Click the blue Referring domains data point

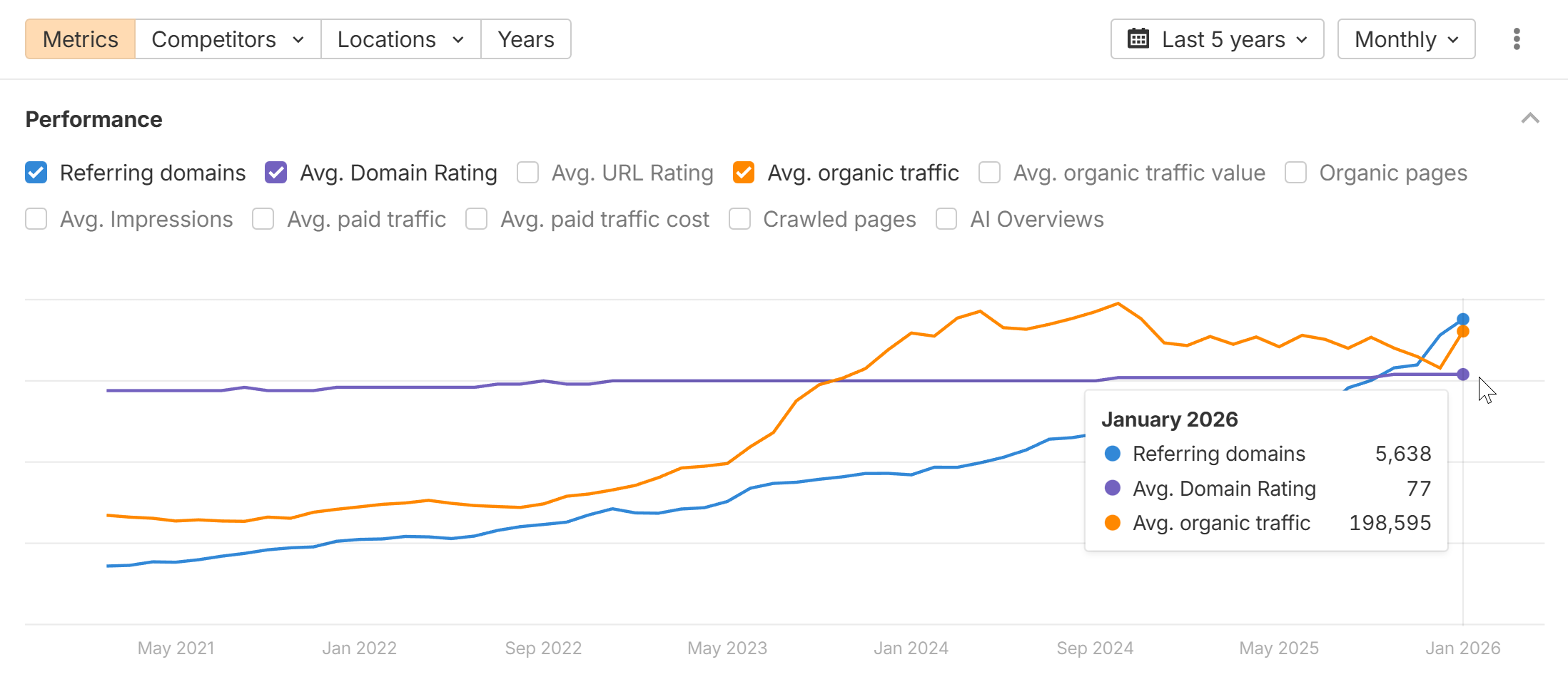pyautogui.click(x=1463, y=319)
